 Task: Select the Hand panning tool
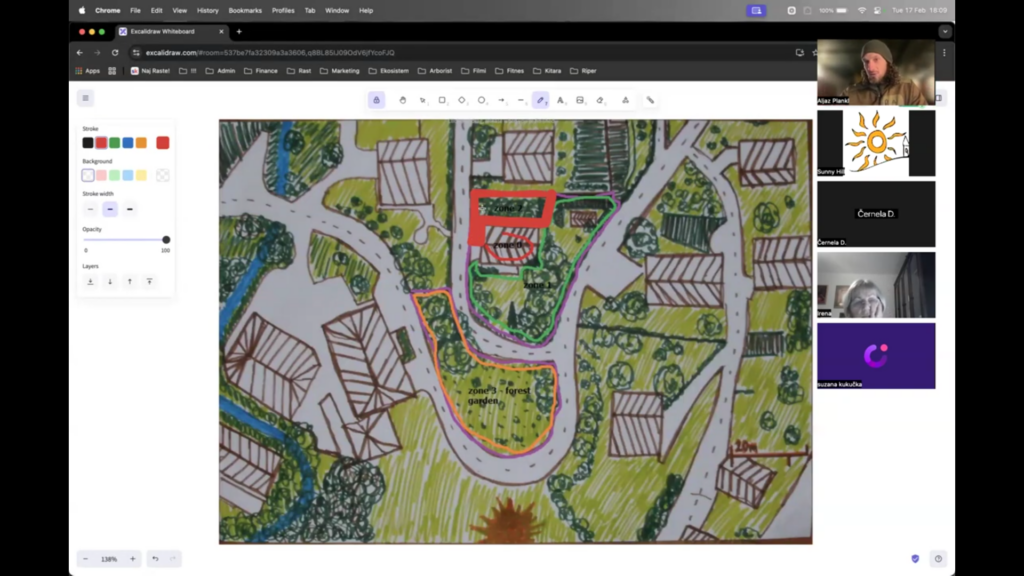click(x=402, y=100)
